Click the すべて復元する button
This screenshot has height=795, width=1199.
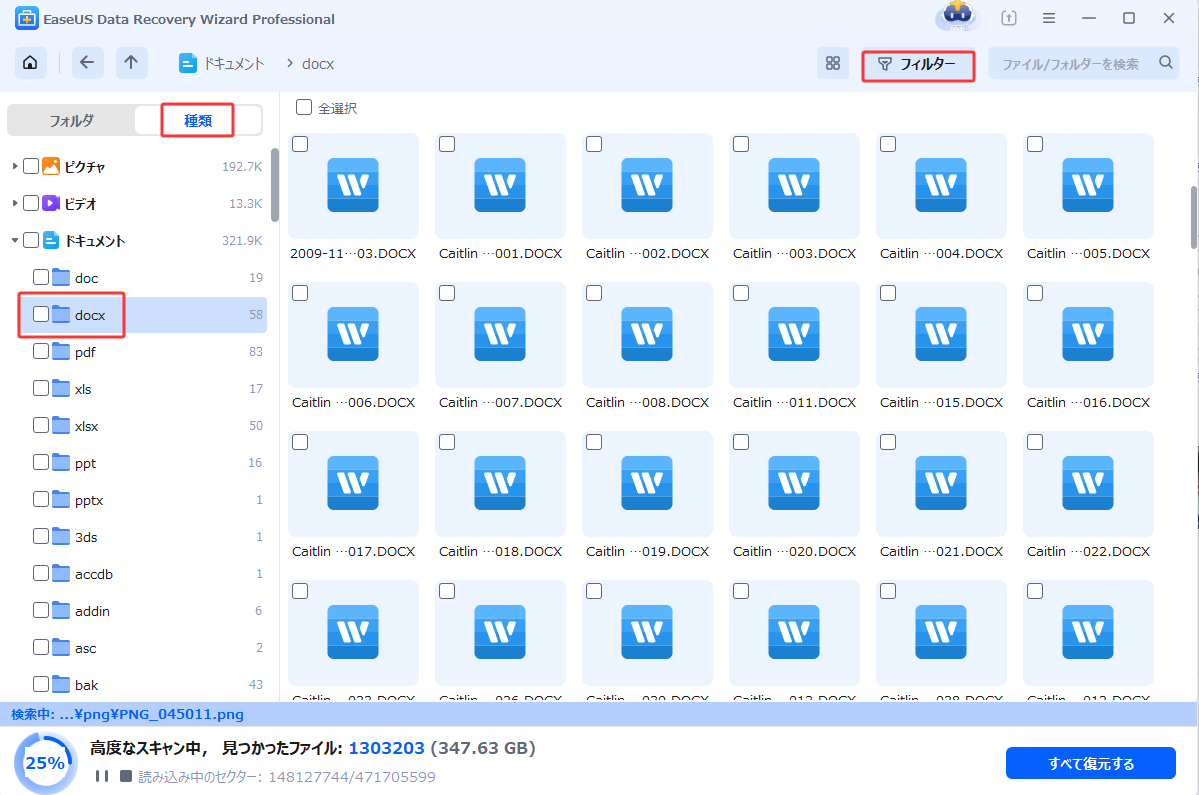(1091, 763)
